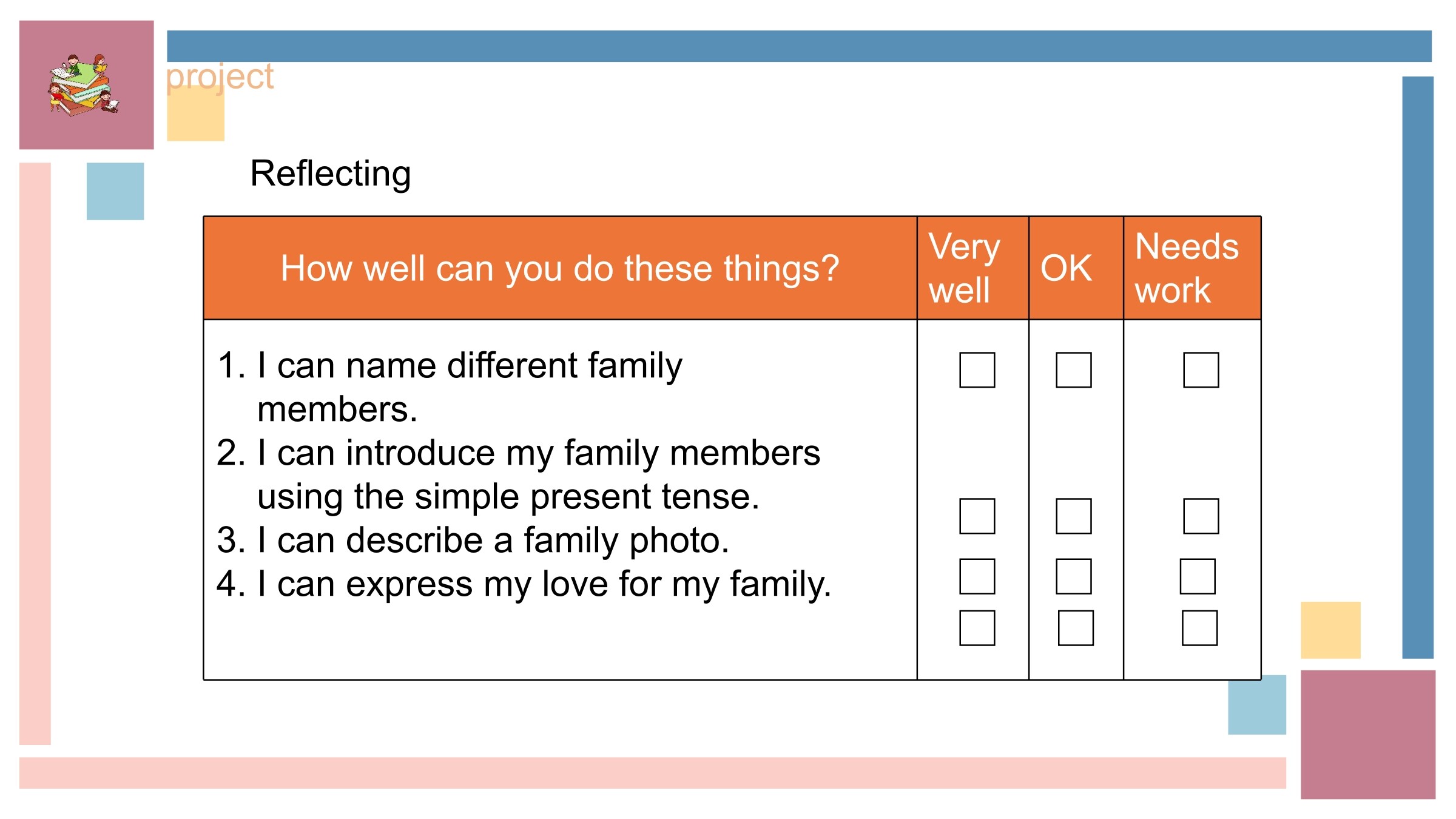The height and width of the screenshot is (819, 1456).
Task: Tick the bottom 'OK' checkbox for item 4
Action: tap(1076, 627)
